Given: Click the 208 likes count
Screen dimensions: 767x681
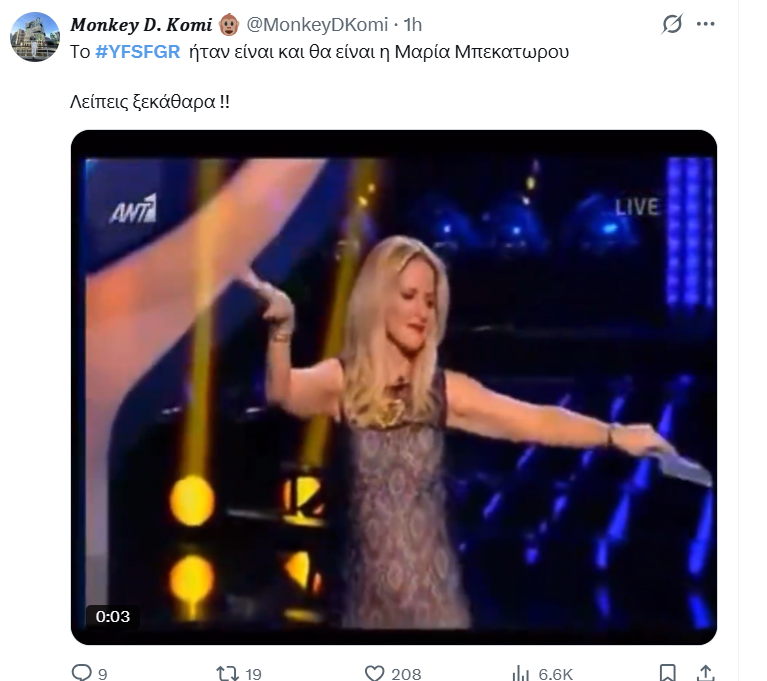Looking at the screenshot, I should point(407,674).
